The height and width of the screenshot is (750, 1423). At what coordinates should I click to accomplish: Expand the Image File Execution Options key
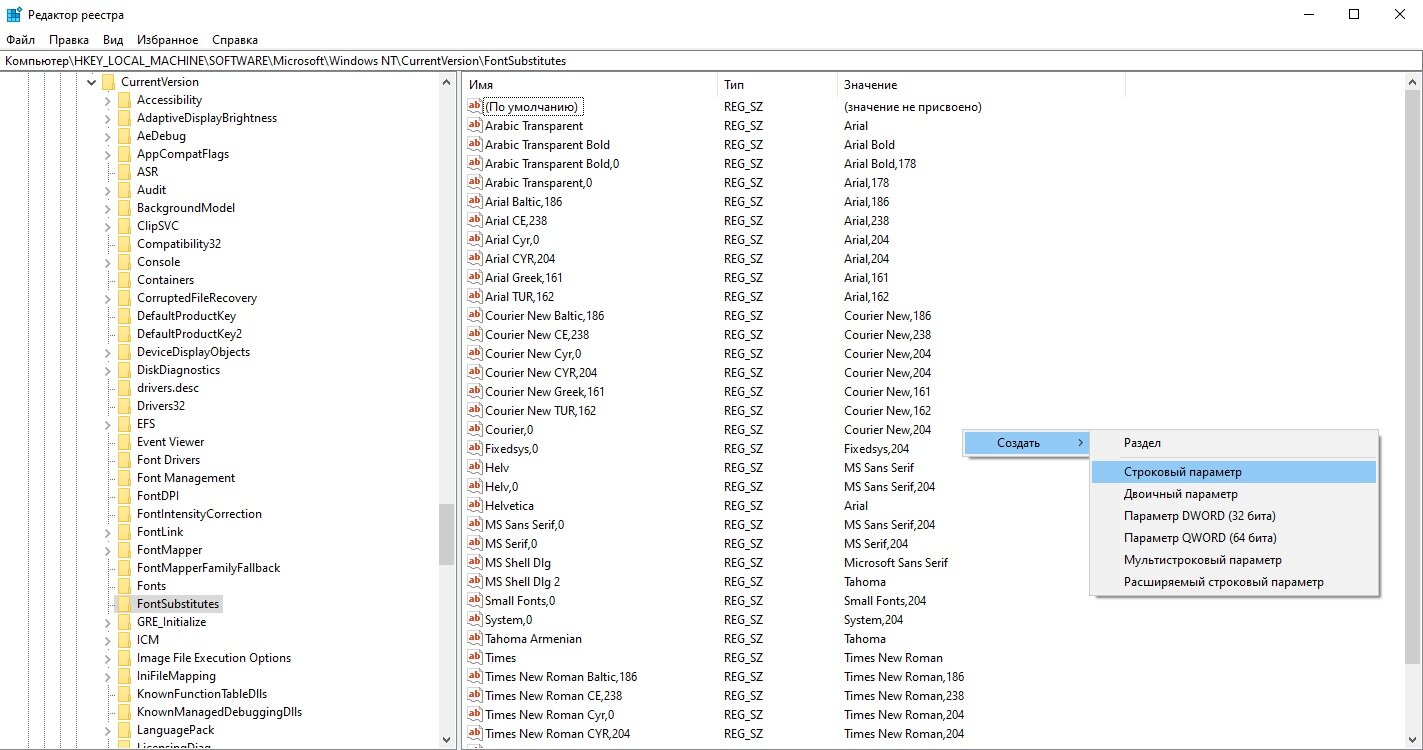point(108,658)
